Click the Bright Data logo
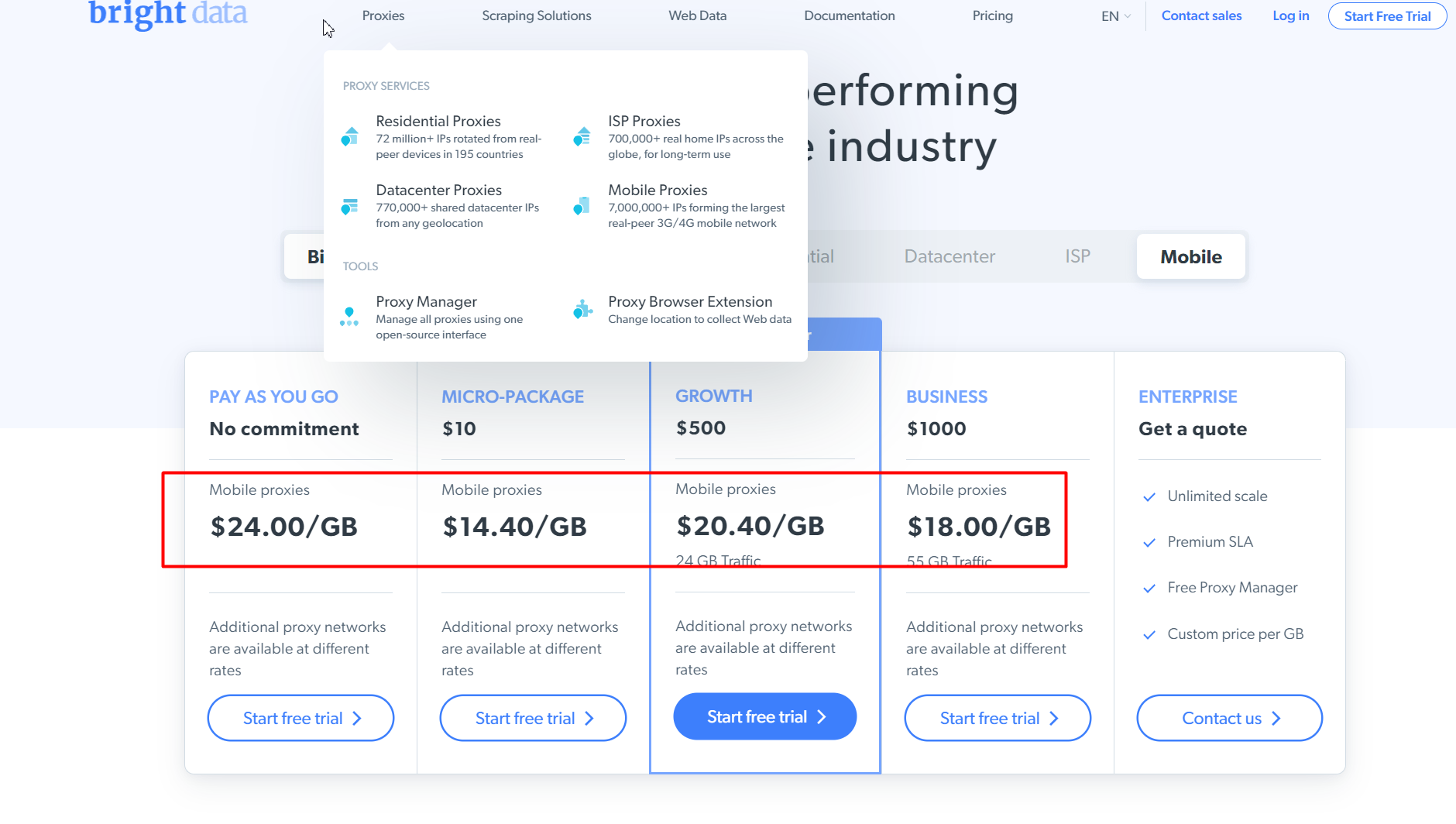The image size is (1456, 824). pyautogui.click(x=168, y=13)
